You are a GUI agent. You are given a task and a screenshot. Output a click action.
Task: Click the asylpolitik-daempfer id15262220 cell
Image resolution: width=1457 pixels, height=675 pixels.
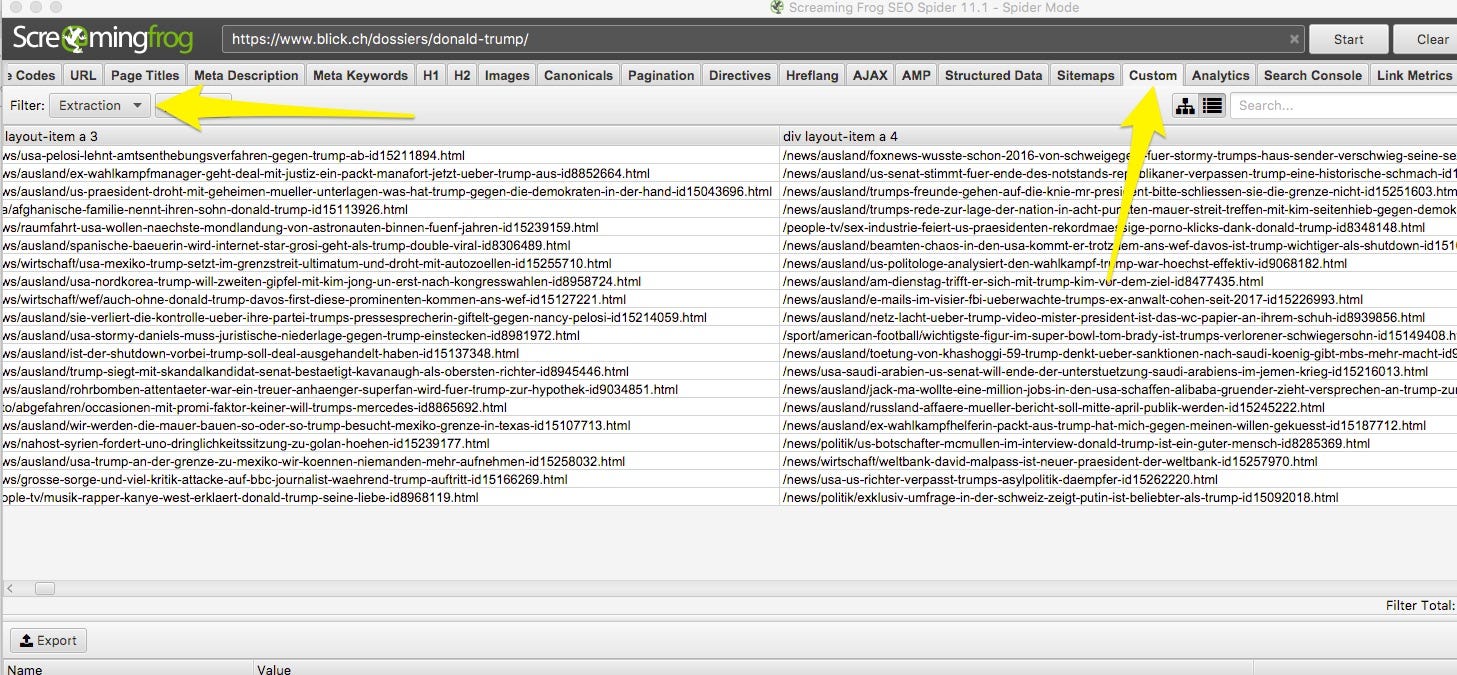[x=1118, y=479]
